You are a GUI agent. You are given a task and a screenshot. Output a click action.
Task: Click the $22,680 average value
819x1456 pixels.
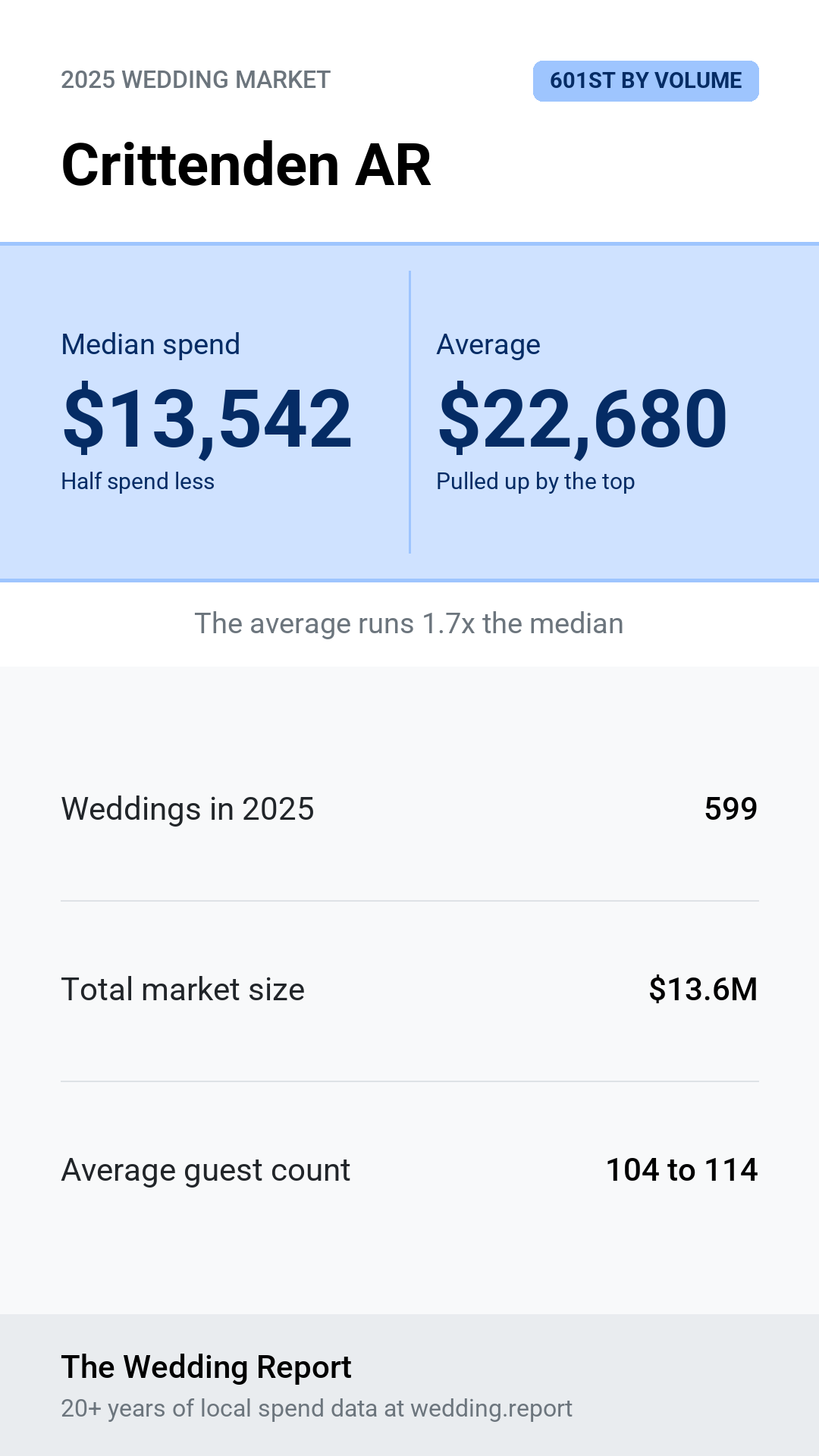pos(582,418)
